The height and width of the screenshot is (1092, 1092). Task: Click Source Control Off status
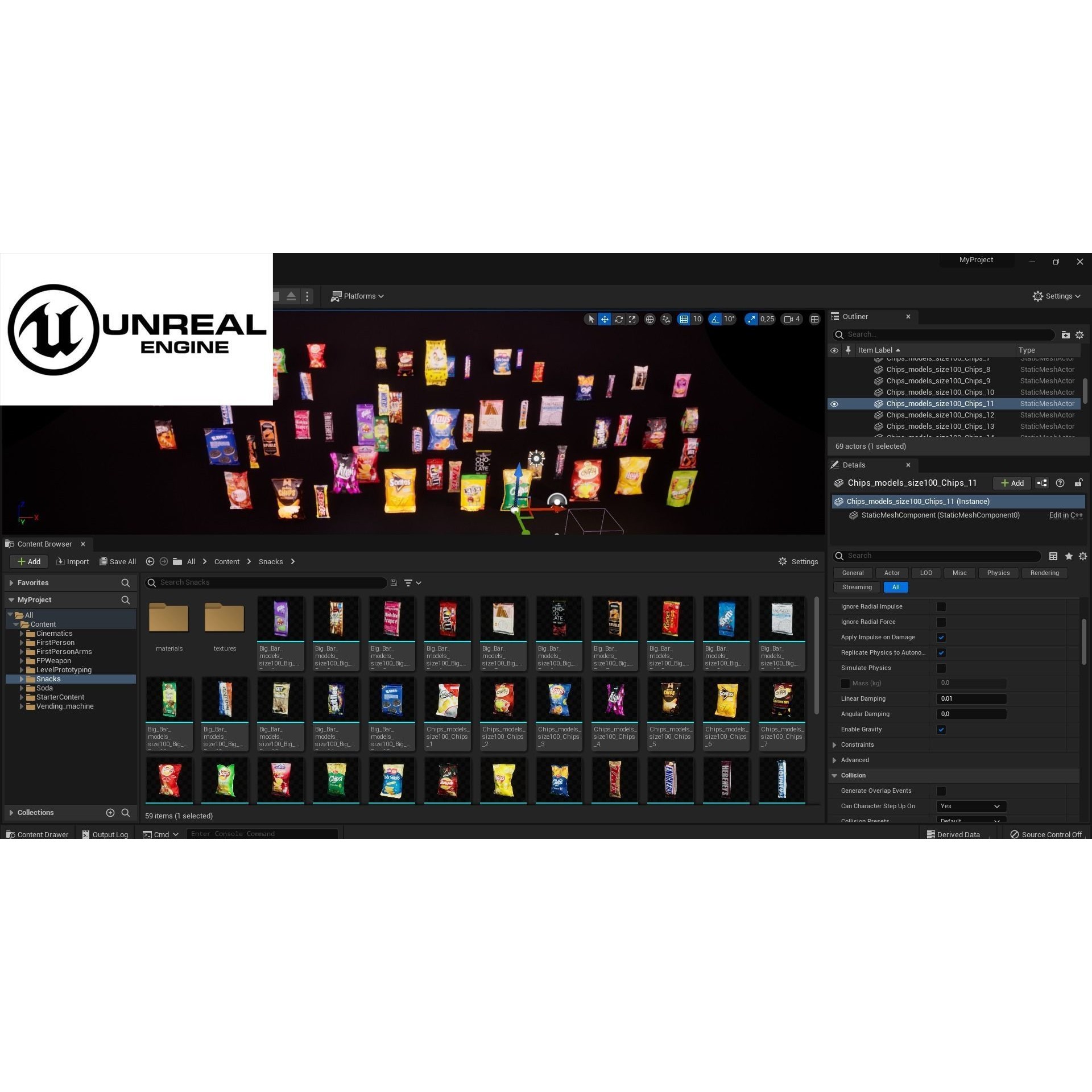tap(1046, 834)
